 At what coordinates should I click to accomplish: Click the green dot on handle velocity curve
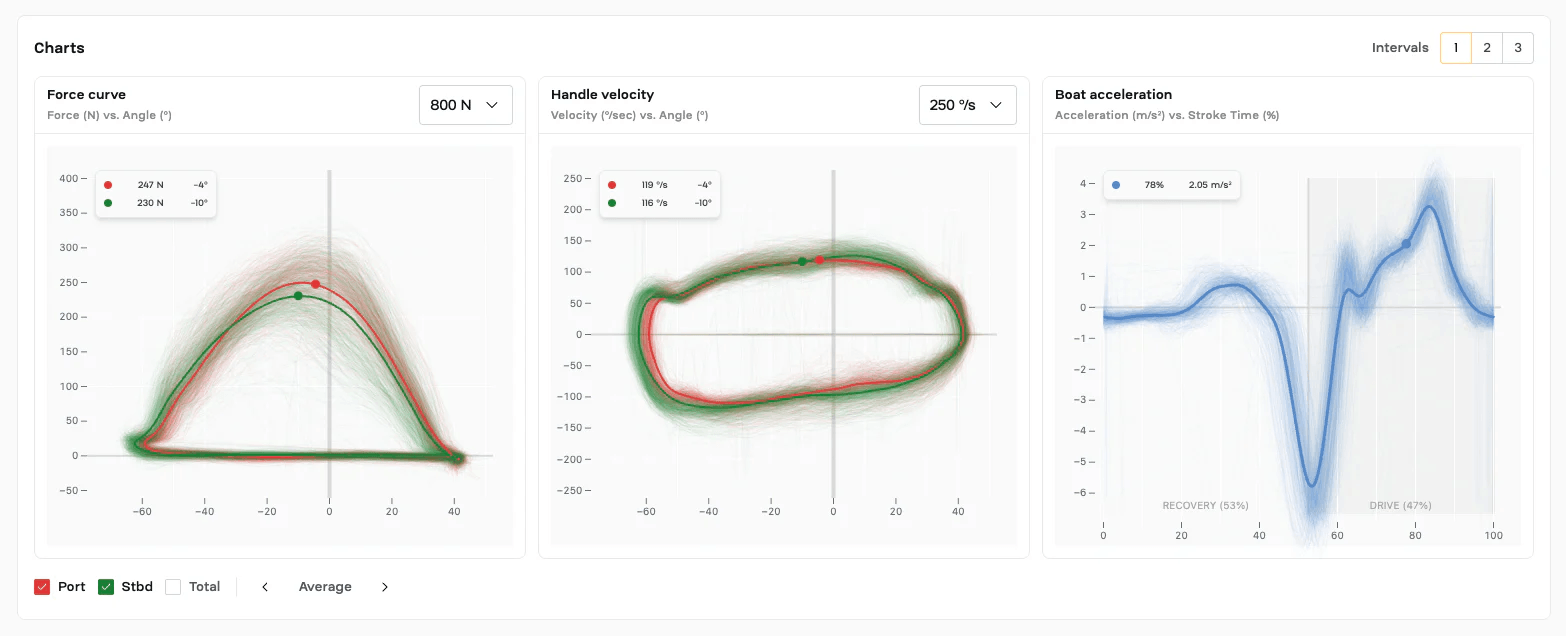pos(802,262)
